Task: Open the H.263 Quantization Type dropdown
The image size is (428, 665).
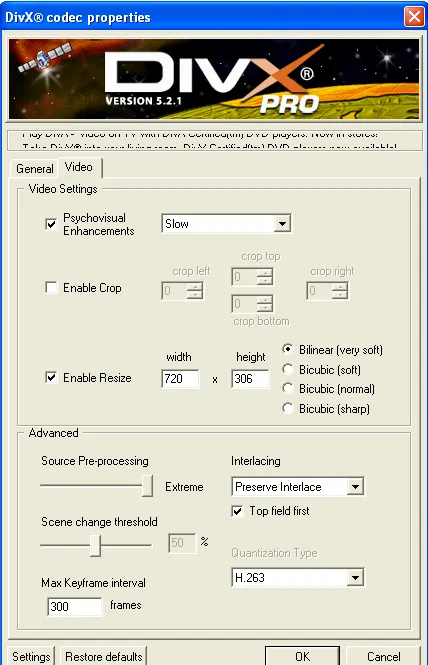Action: click(298, 578)
